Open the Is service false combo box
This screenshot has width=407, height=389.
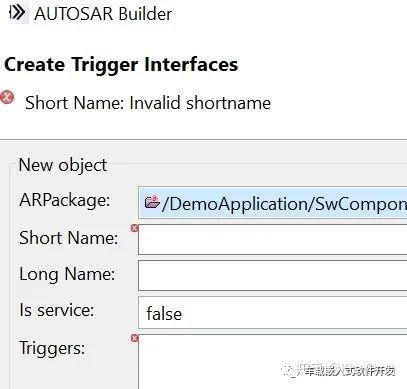coord(273,313)
